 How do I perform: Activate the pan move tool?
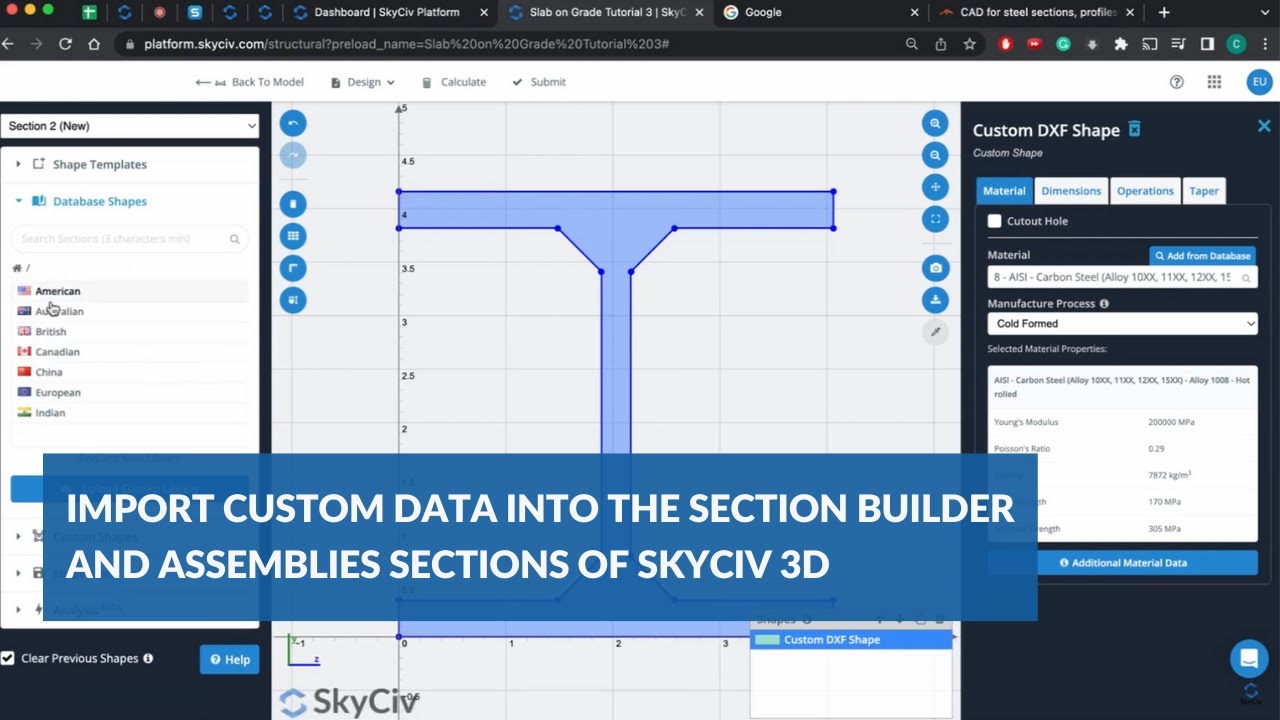tap(935, 187)
